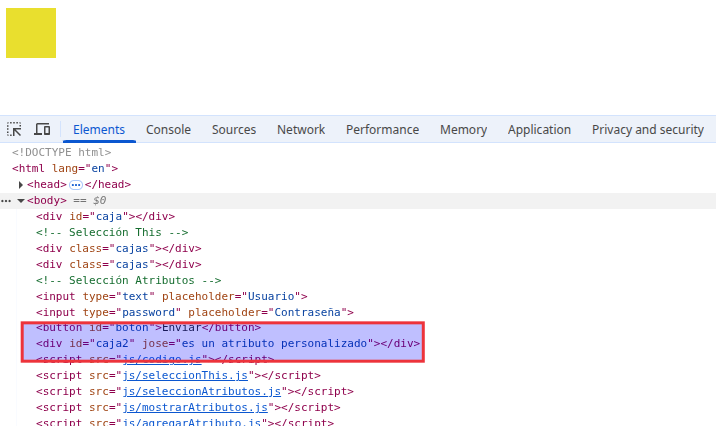Open the Network tab
Viewport: 716px width, 426px height.
(x=301, y=130)
